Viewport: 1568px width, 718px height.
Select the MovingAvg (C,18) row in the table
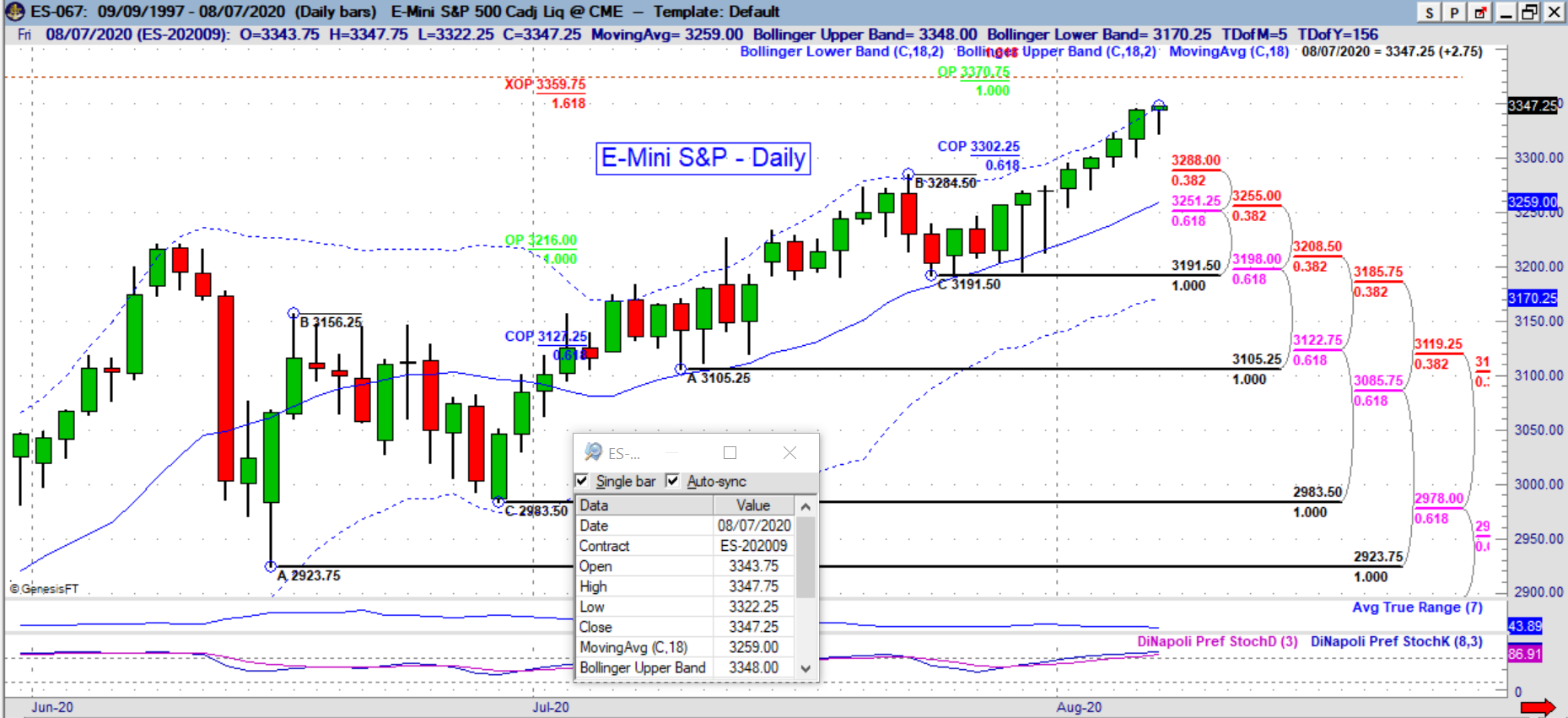(x=685, y=647)
